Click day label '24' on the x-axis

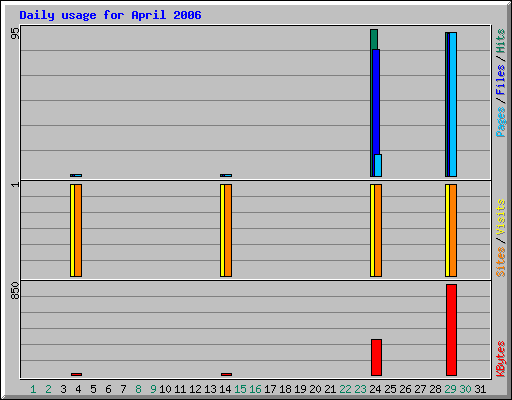[x=375, y=389]
